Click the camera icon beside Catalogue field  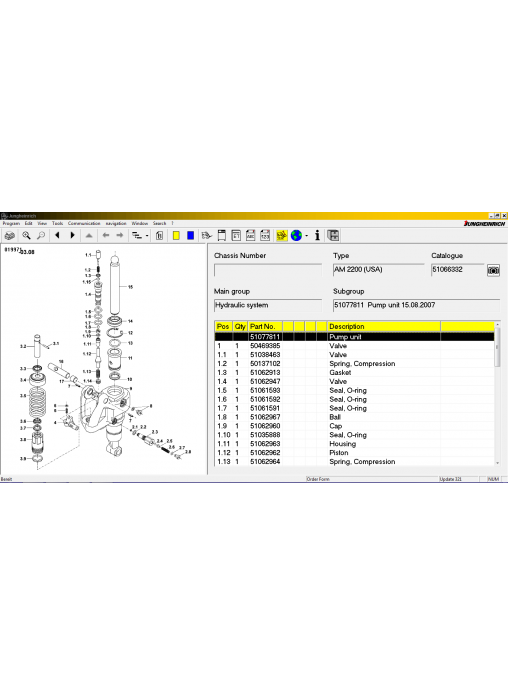point(493,270)
